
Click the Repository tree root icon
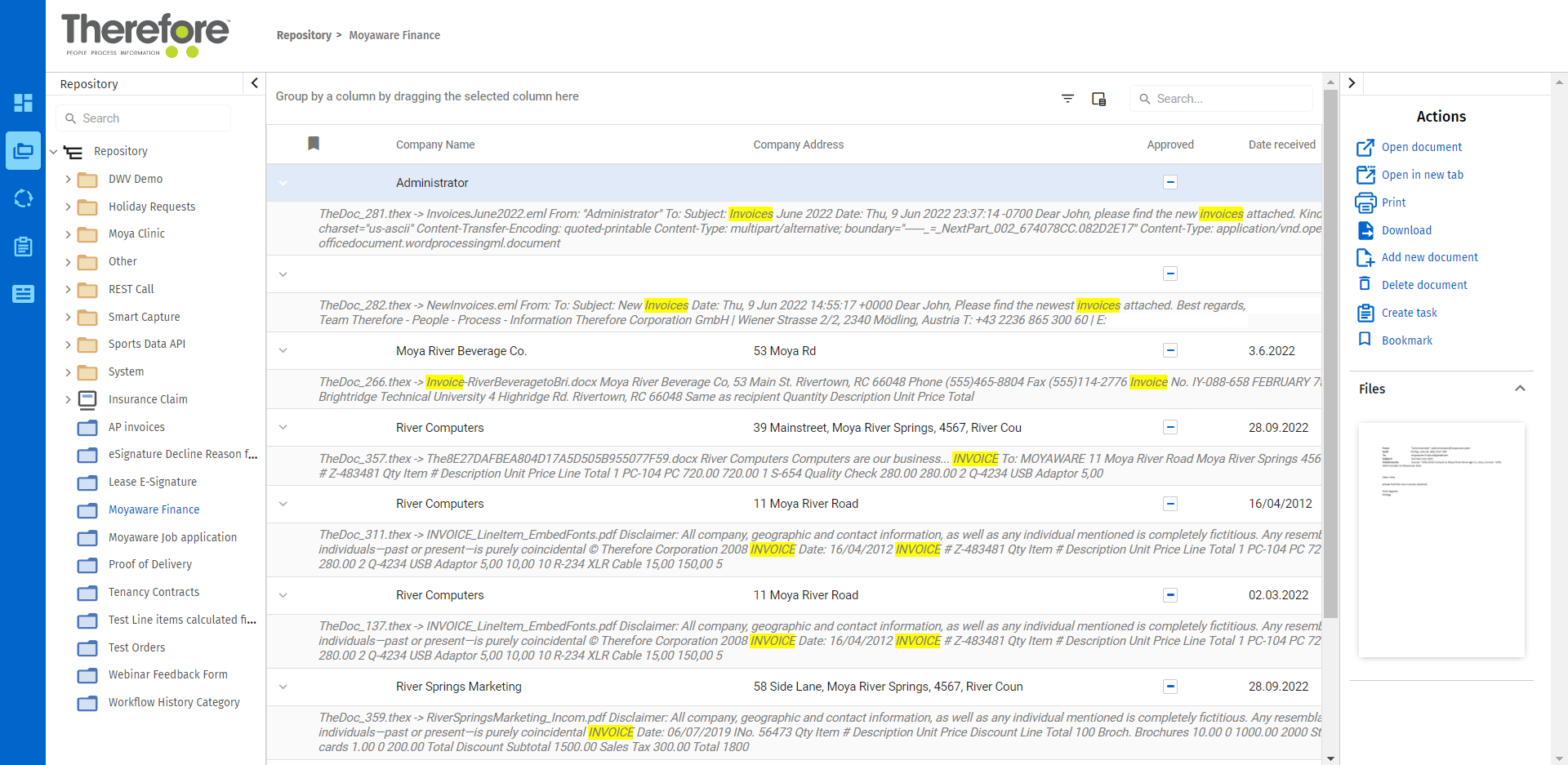pyautogui.click(x=73, y=152)
